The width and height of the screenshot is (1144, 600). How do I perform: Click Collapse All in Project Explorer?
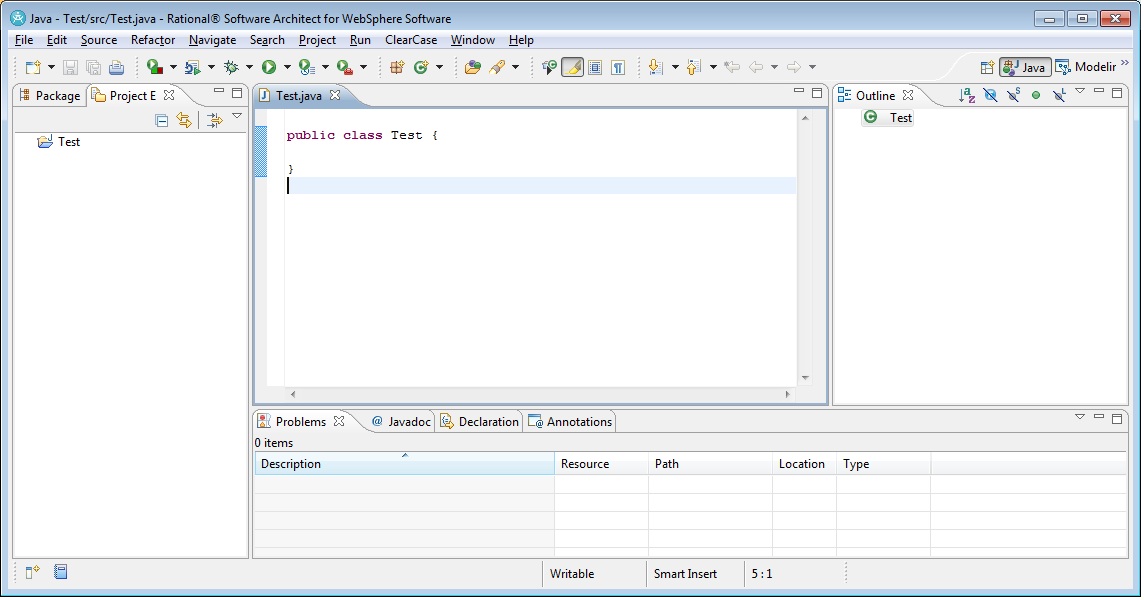162,120
